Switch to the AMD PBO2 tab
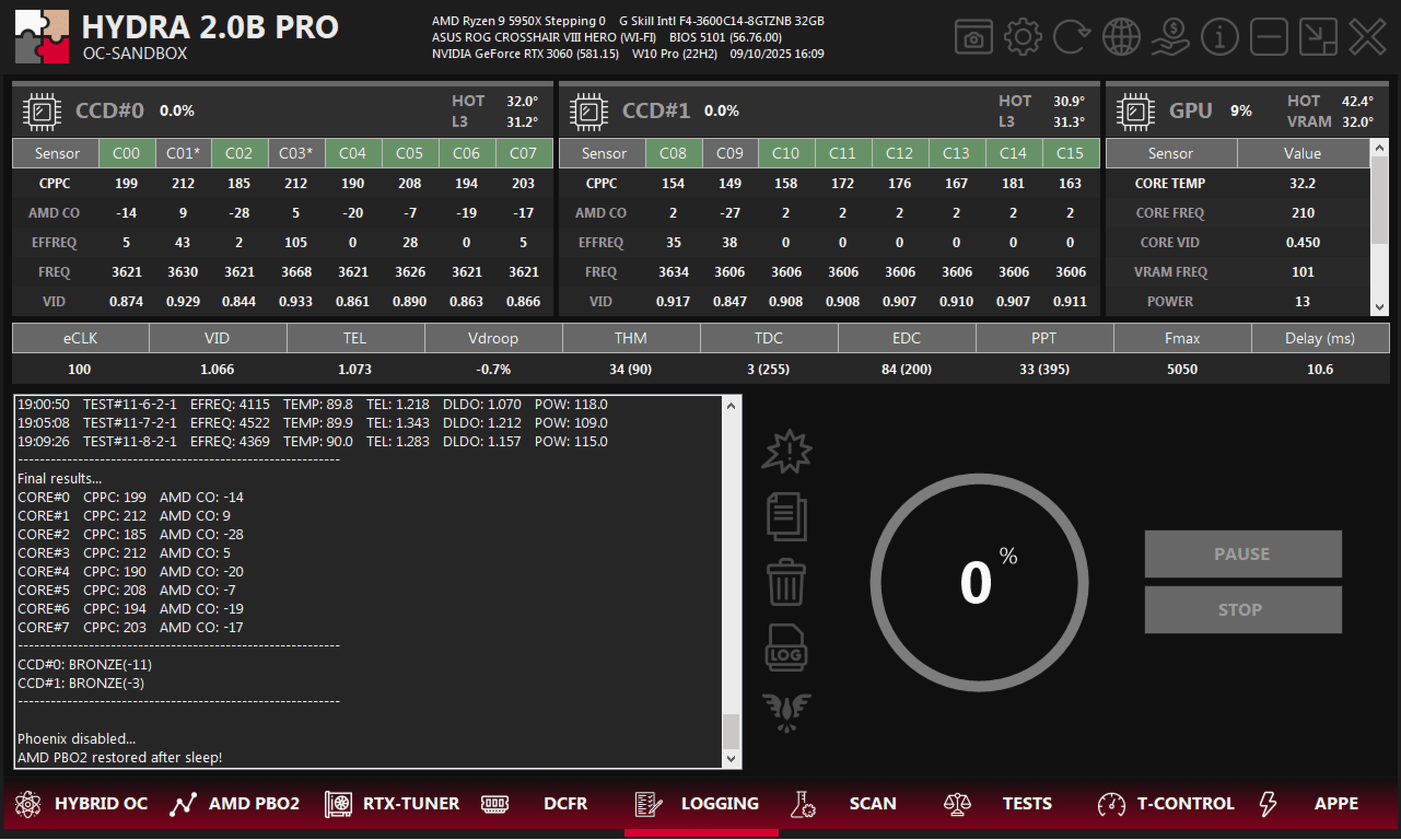The image size is (1401, 840). [235, 804]
